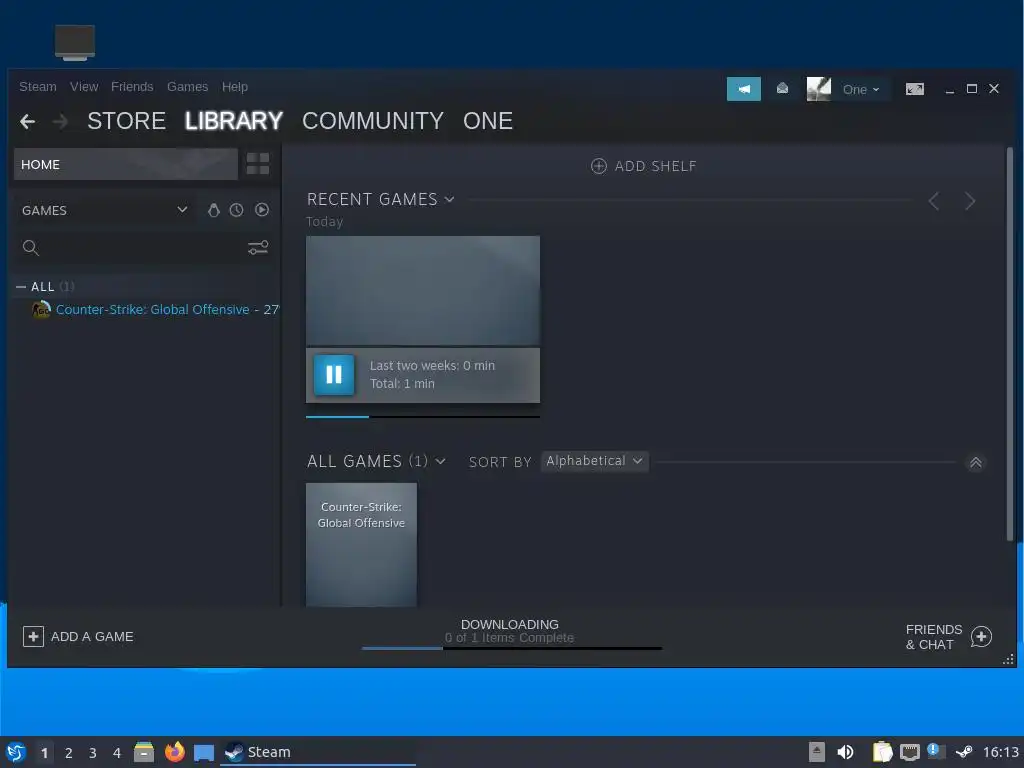
Task: Click the library search input field
Action: point(142,248)
